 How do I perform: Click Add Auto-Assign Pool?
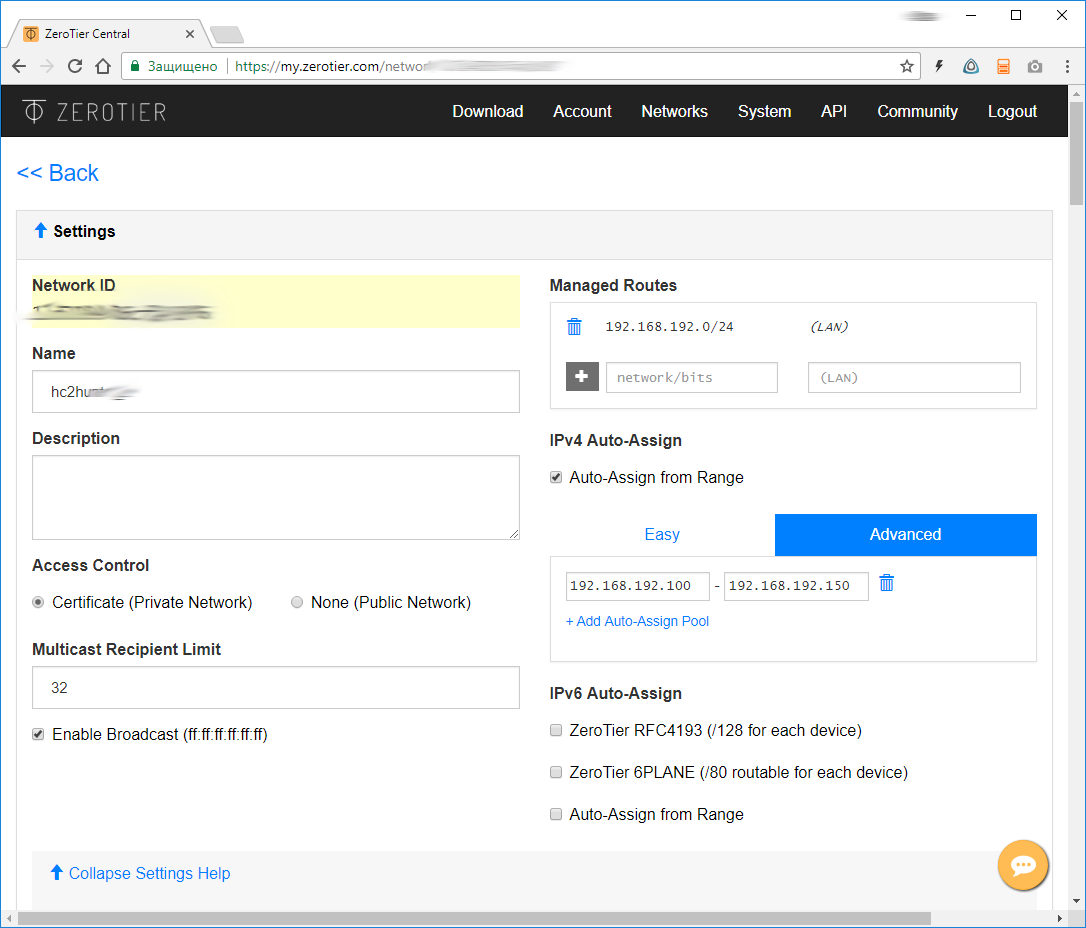pos(637,621)
